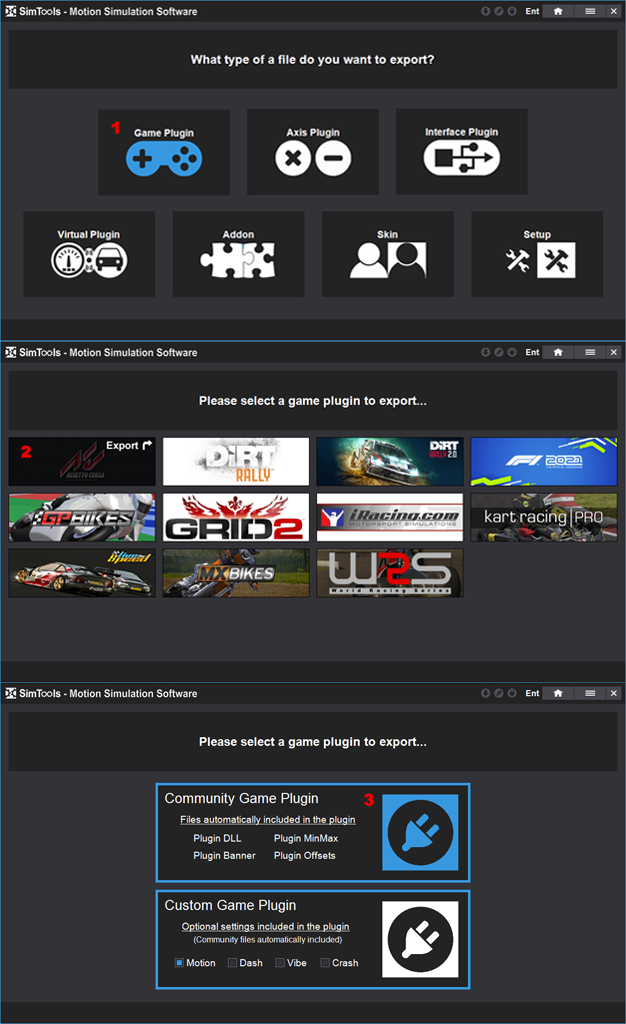
Task: Click 'Custom Game Plugin' heading
Action: coord(230,906)
